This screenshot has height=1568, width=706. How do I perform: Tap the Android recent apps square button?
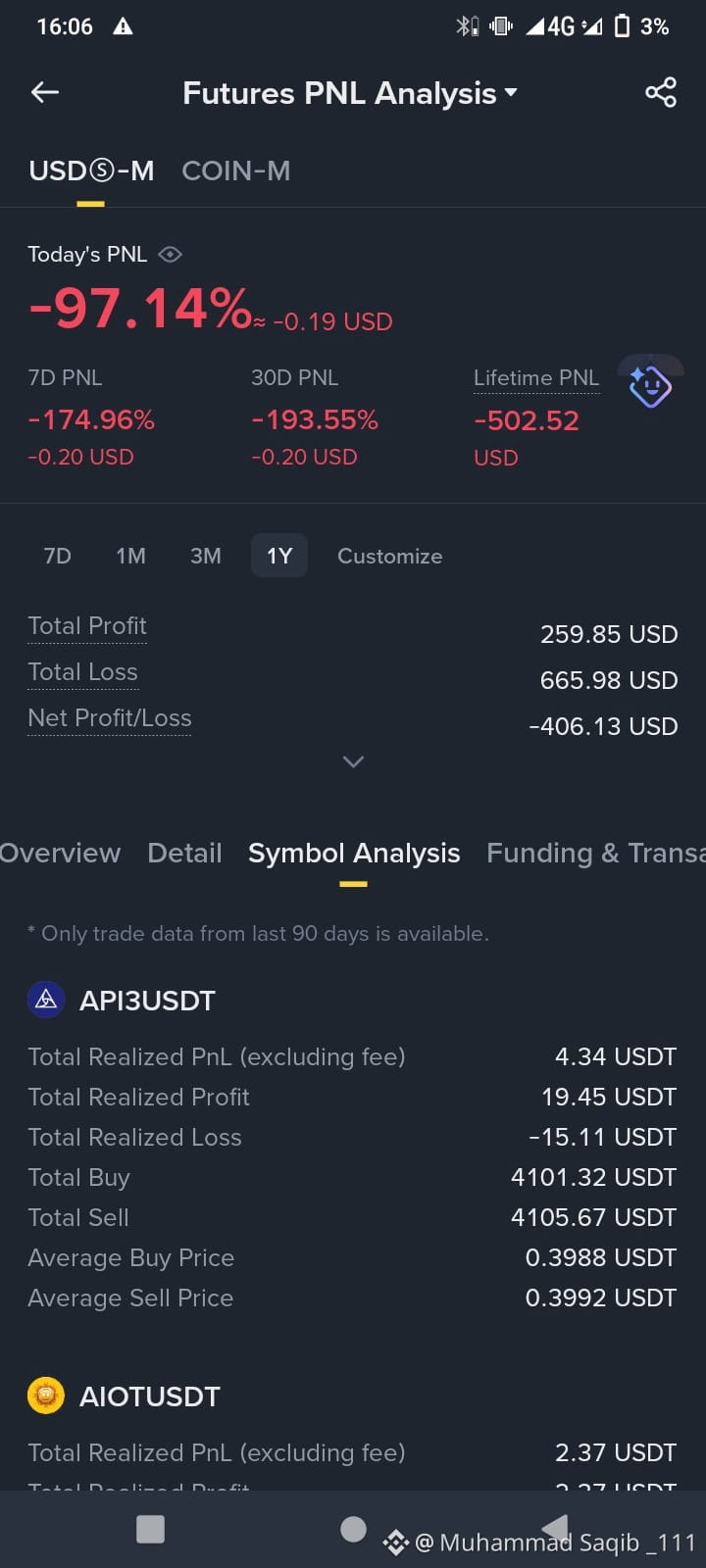[x=150, y=1529]
